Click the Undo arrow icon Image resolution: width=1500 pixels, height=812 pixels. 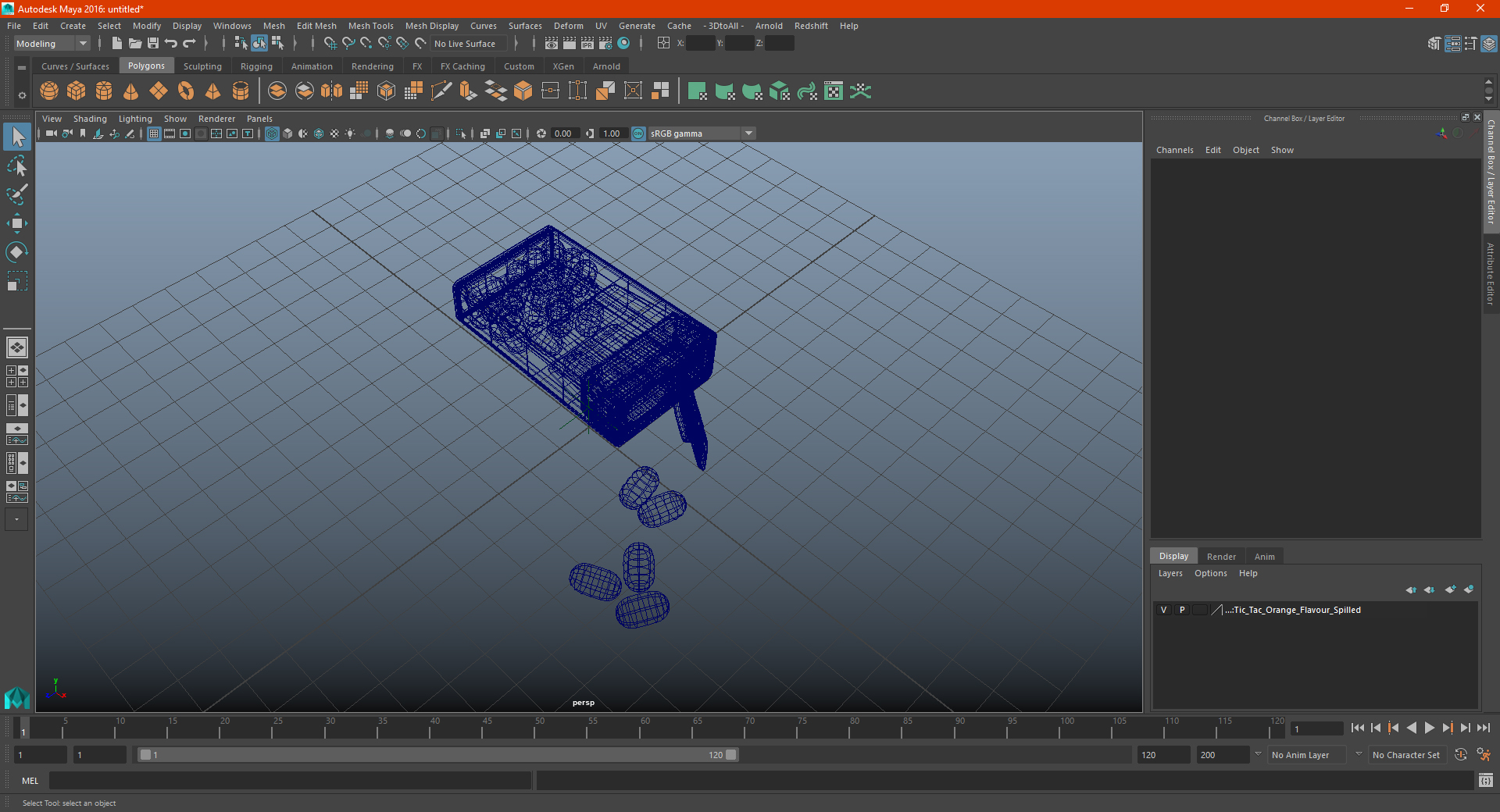click(x=171, y=44)
